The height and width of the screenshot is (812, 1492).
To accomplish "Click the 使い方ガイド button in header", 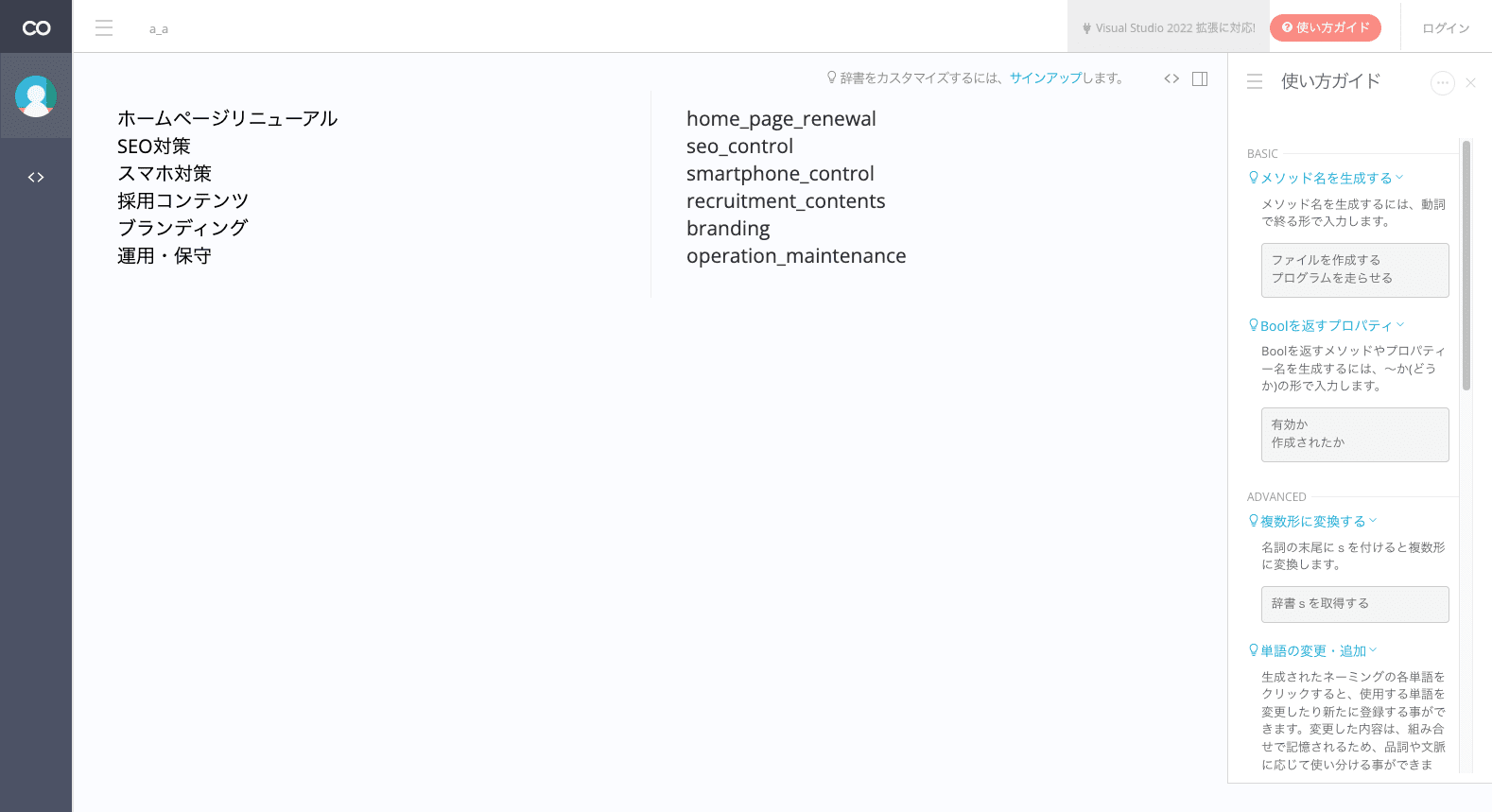I will (x=1325, y=27).
